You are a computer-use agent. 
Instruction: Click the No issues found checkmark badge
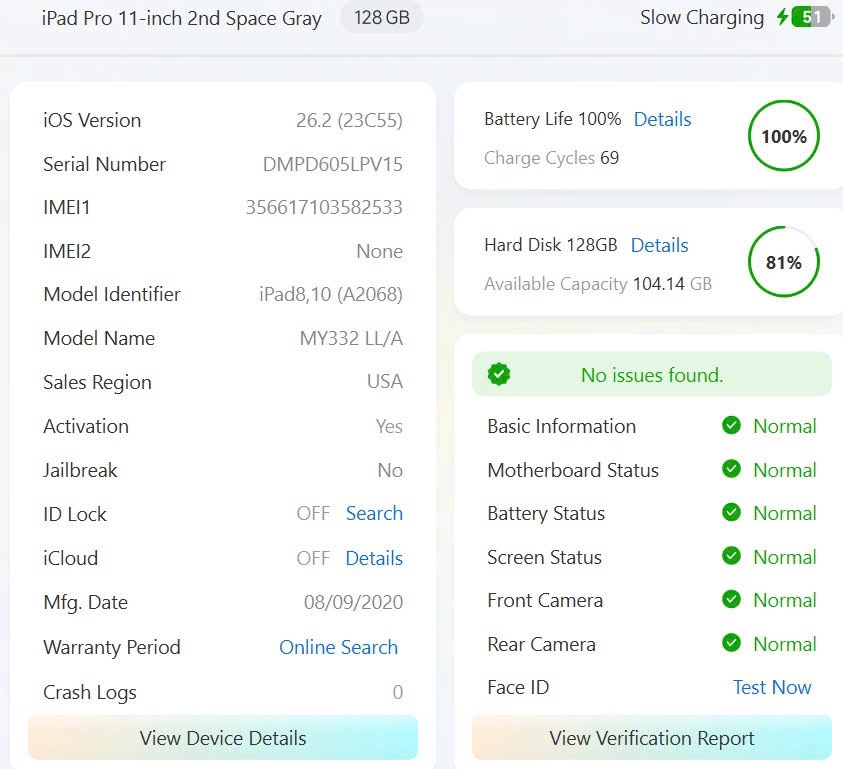point(499,375)
